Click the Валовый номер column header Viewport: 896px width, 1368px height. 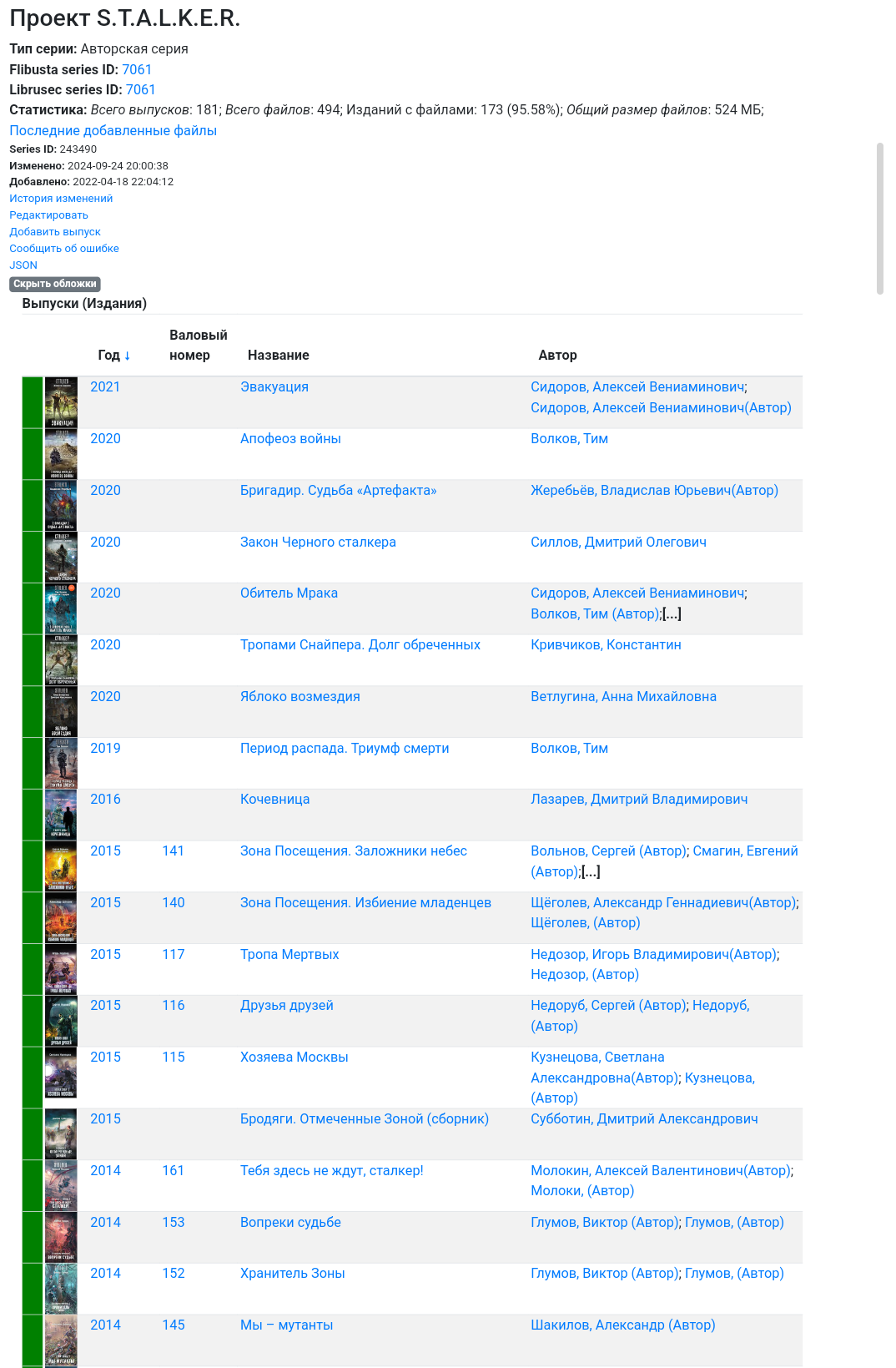click(199, 346)
